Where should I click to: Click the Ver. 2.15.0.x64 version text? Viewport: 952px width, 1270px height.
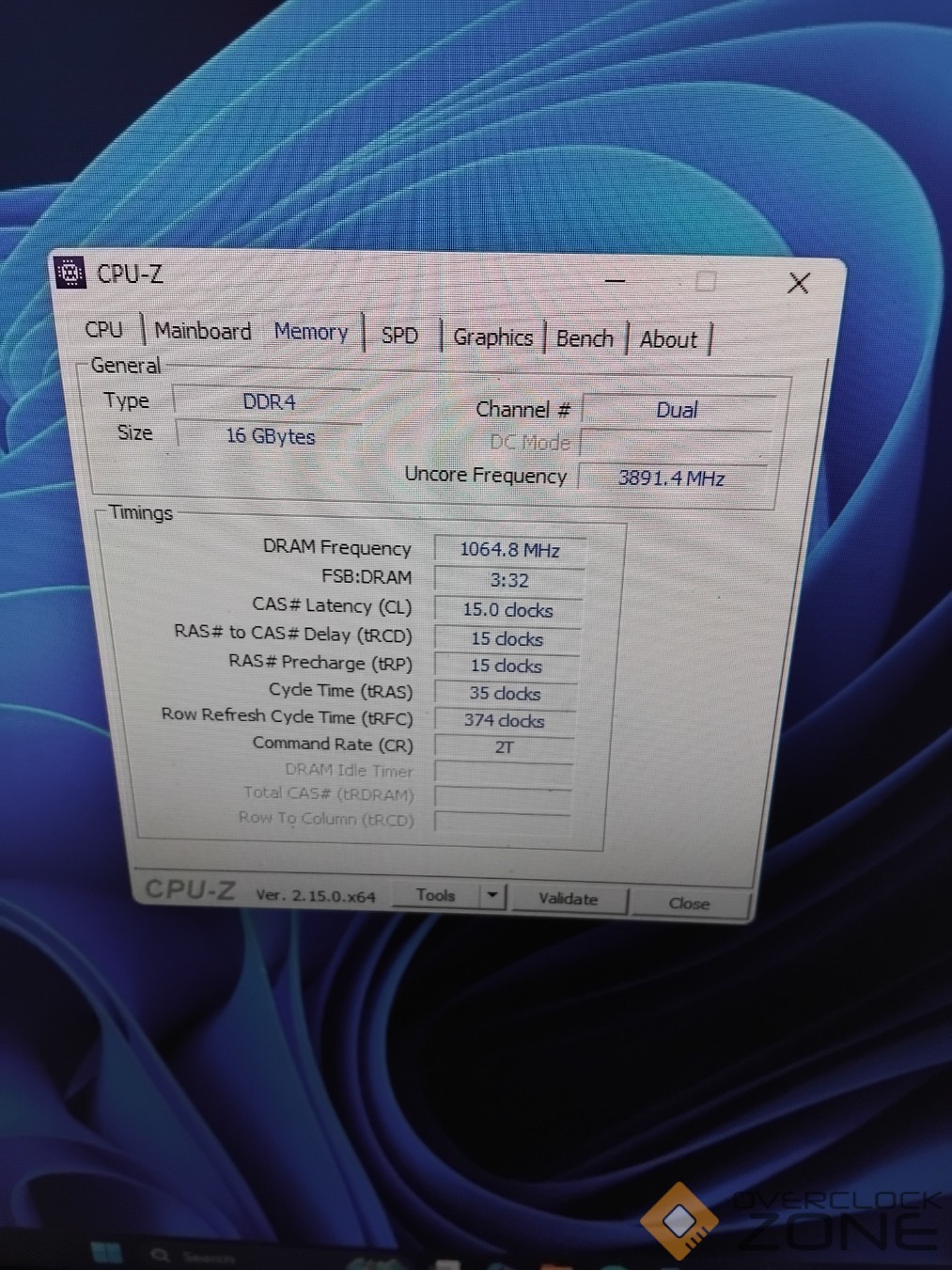[x=316, y=896]
